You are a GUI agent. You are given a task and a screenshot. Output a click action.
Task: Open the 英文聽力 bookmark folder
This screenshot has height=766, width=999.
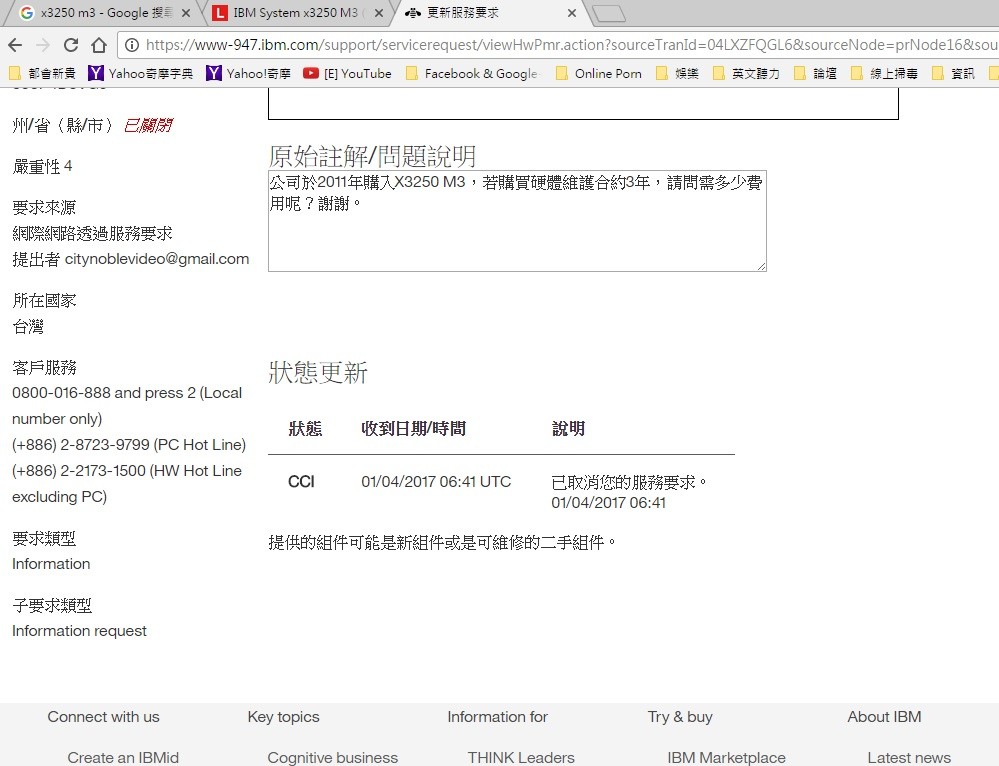[x=746, y=73]
